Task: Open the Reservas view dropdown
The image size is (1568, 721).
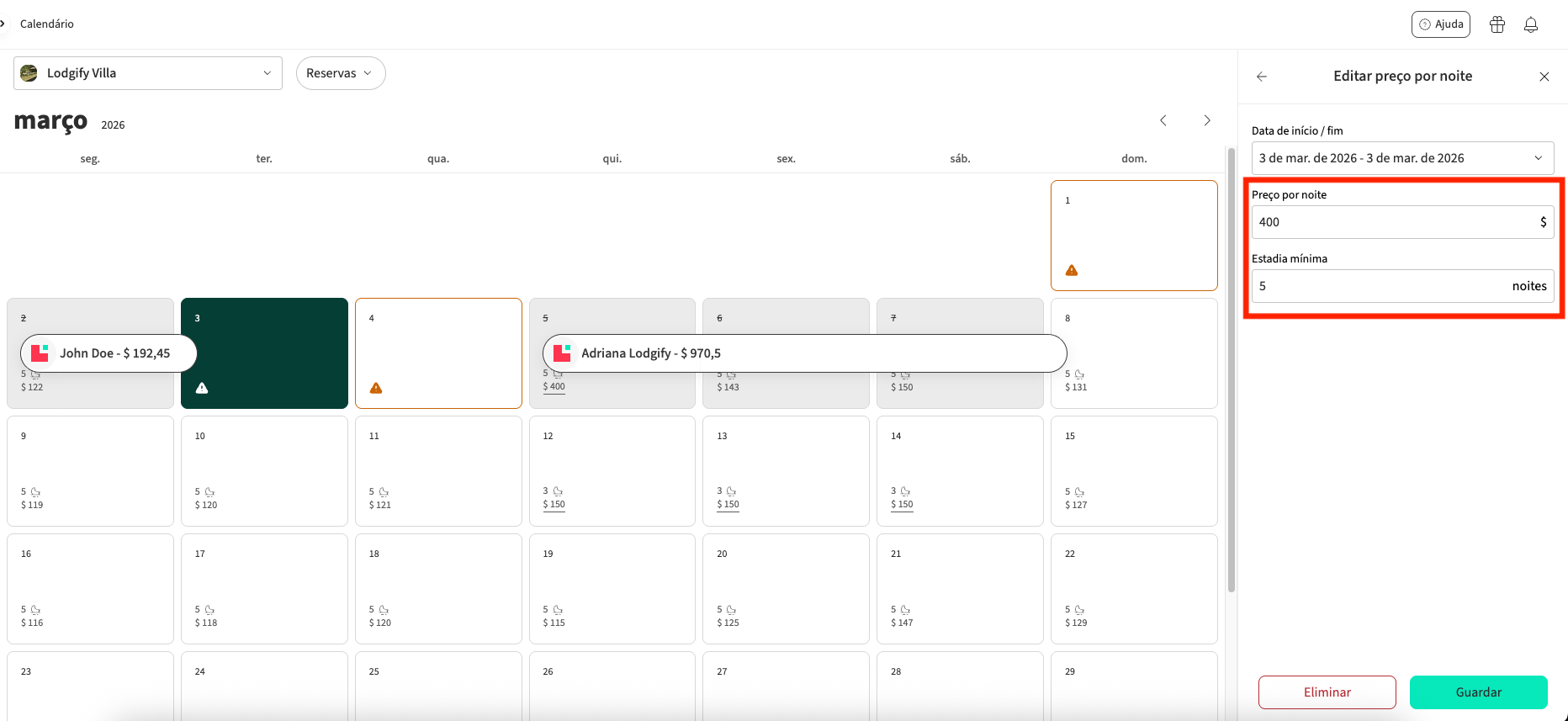Action: click(x=340, y=73)
